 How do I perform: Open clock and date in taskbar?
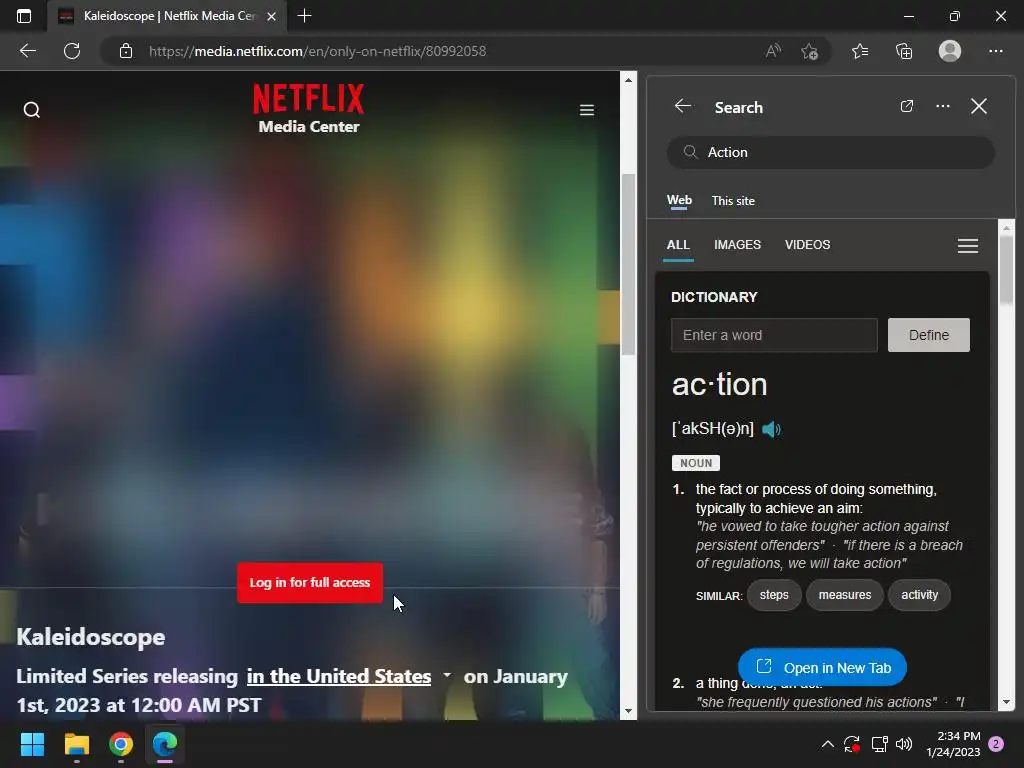[953, 744]
